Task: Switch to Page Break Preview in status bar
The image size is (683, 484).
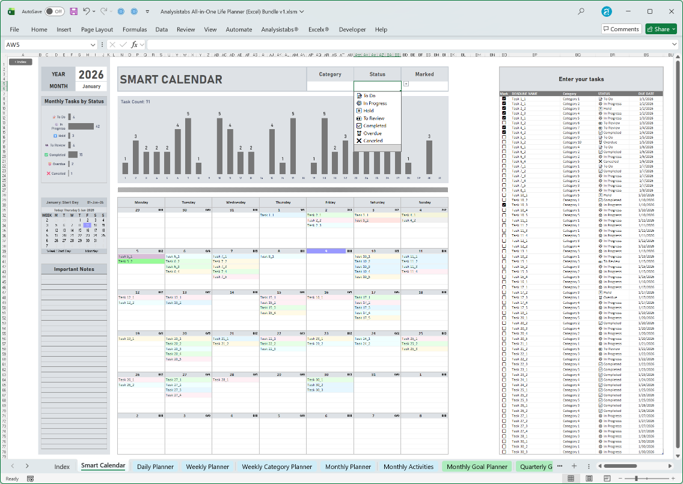Action: coord(607,478)
